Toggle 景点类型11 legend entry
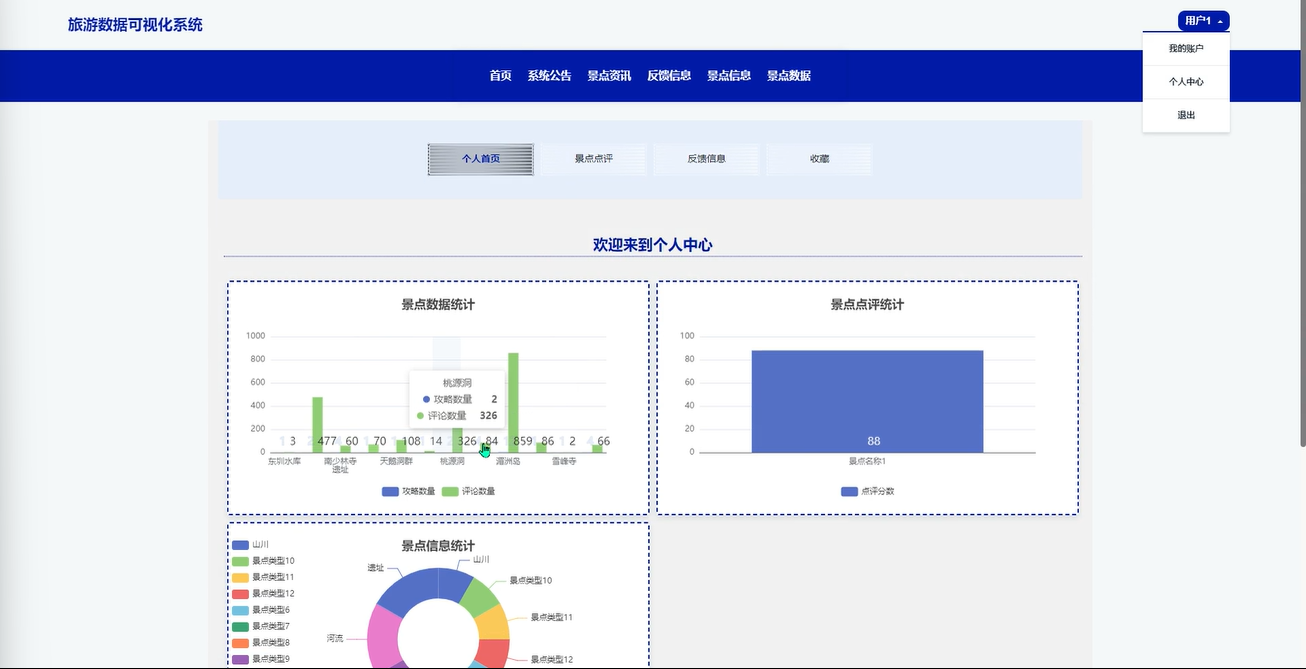Image resolution: width=1306 pixels, height=669 pixels. [x=263, y=577]
